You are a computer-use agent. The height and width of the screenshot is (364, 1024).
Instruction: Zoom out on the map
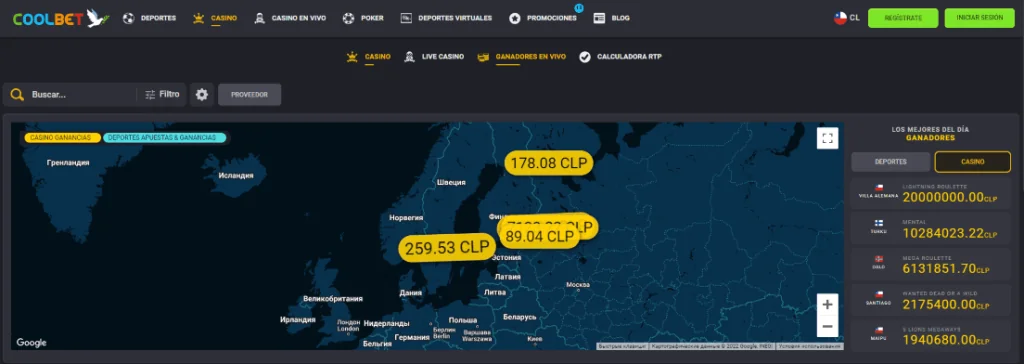827,326
